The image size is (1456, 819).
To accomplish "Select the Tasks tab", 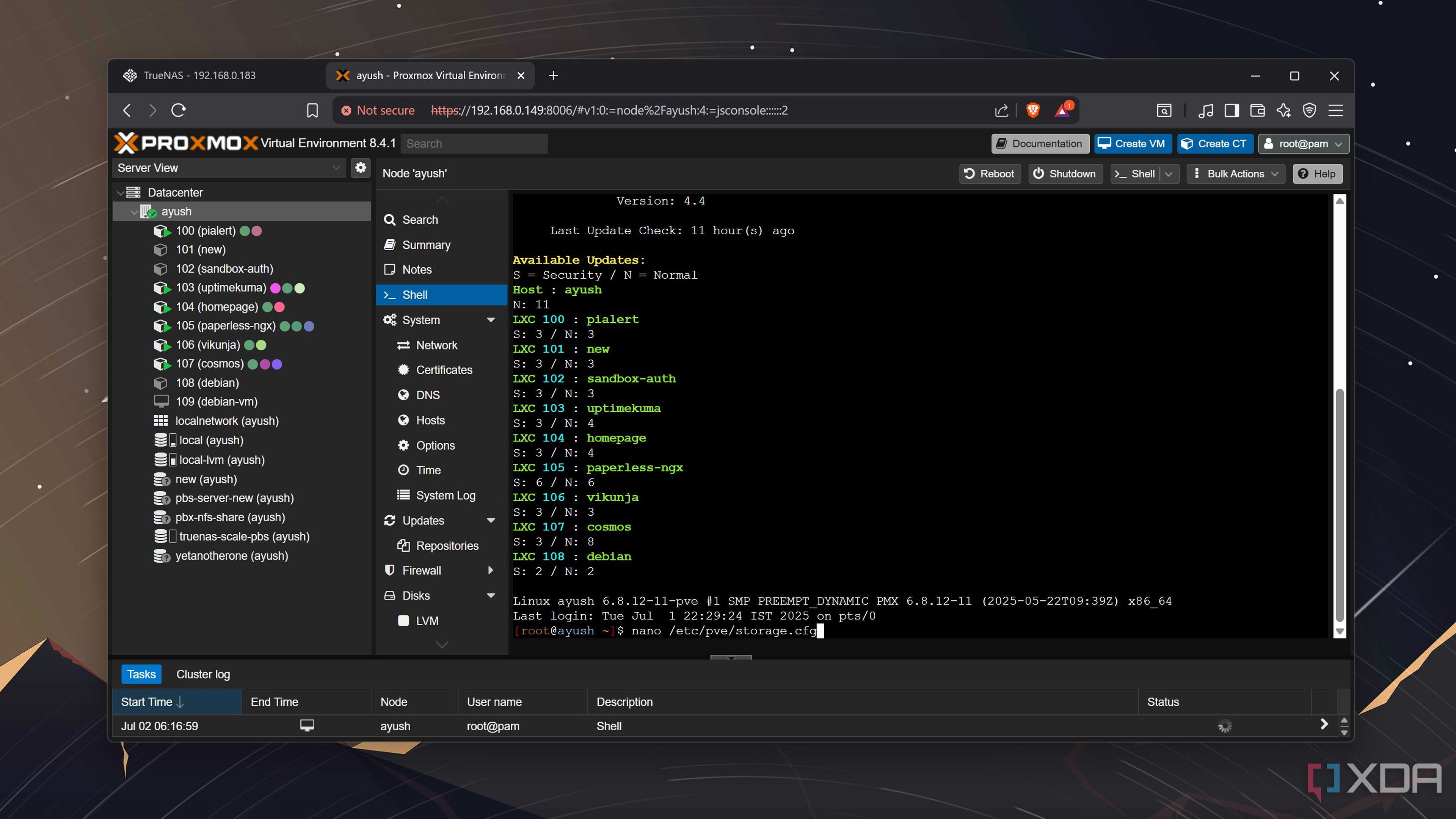I will tap(141, 674).
